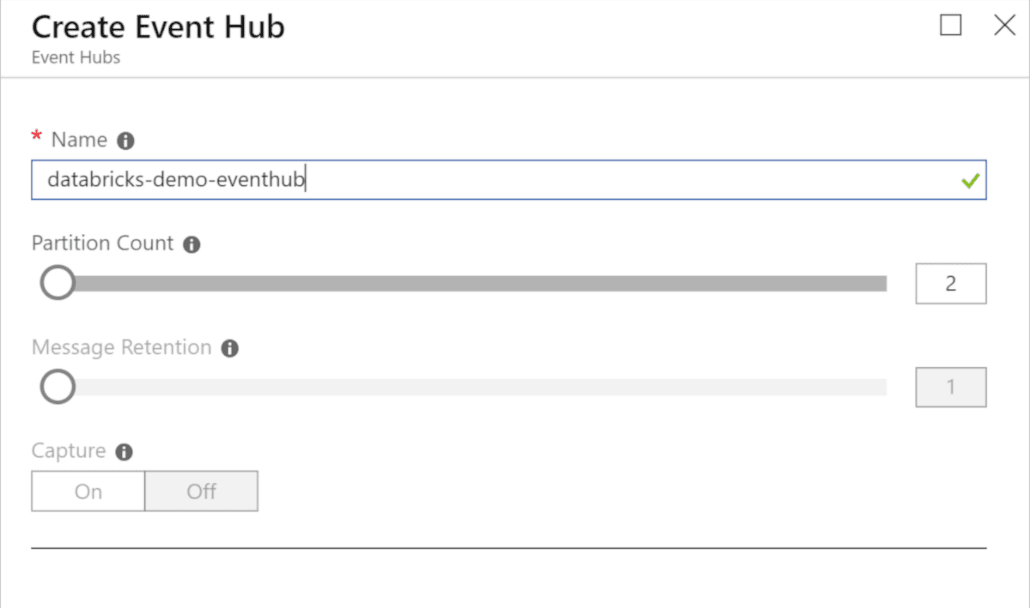Image resolution: width=1034 pixels, height=608 pixels.
Task: Click the Partition Count slider handle
Action: click(x=58, y=283)
